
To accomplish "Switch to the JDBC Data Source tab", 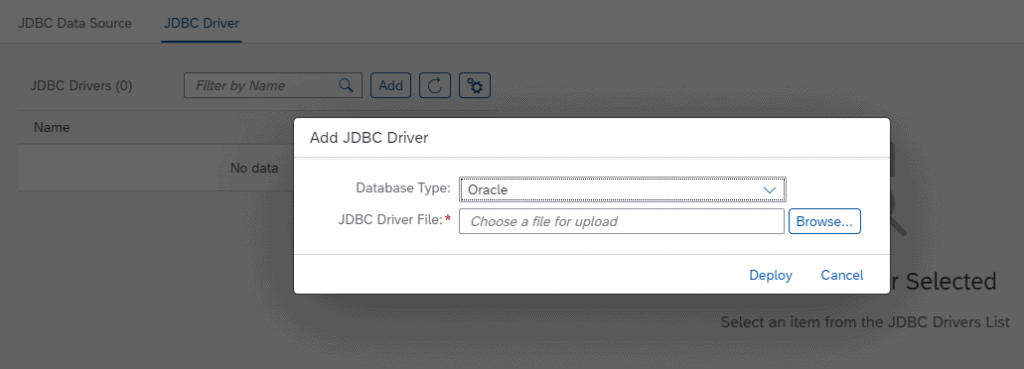I will 75,24.
